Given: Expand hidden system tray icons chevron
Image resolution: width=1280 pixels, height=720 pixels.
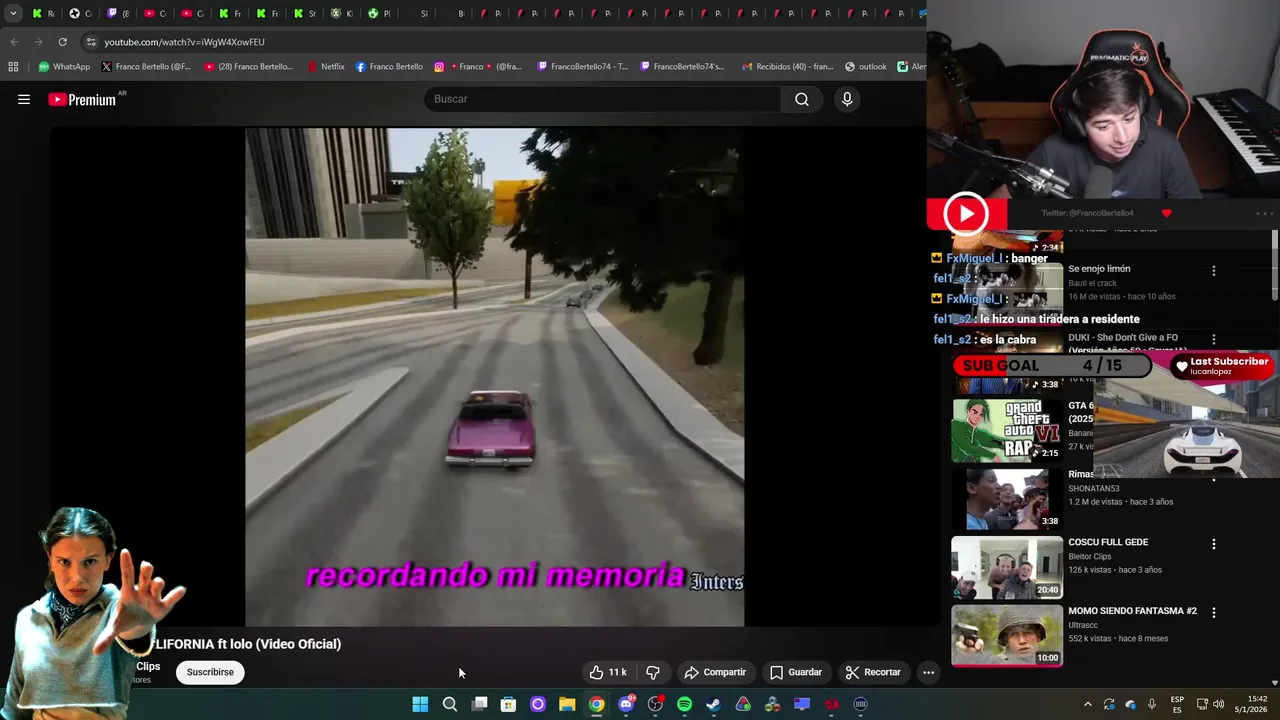Looking at the screenshot, I should coord(1088,704).
